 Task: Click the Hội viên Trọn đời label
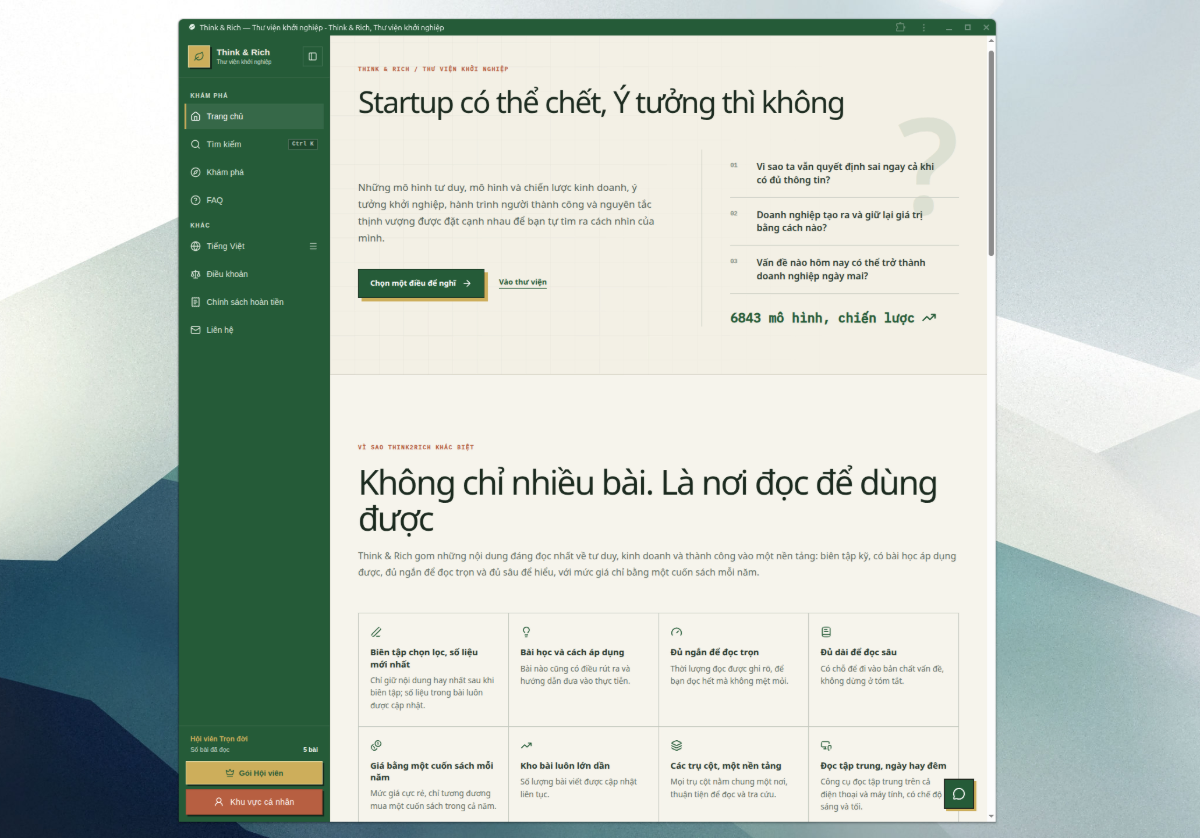pyautogui.click(x=219, y=738)
